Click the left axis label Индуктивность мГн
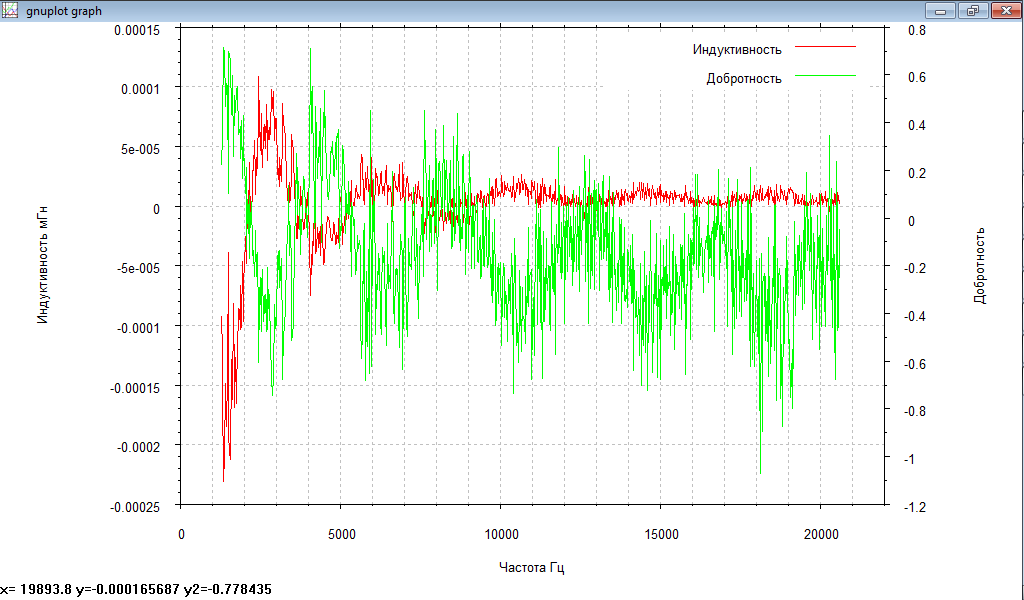 42,264
